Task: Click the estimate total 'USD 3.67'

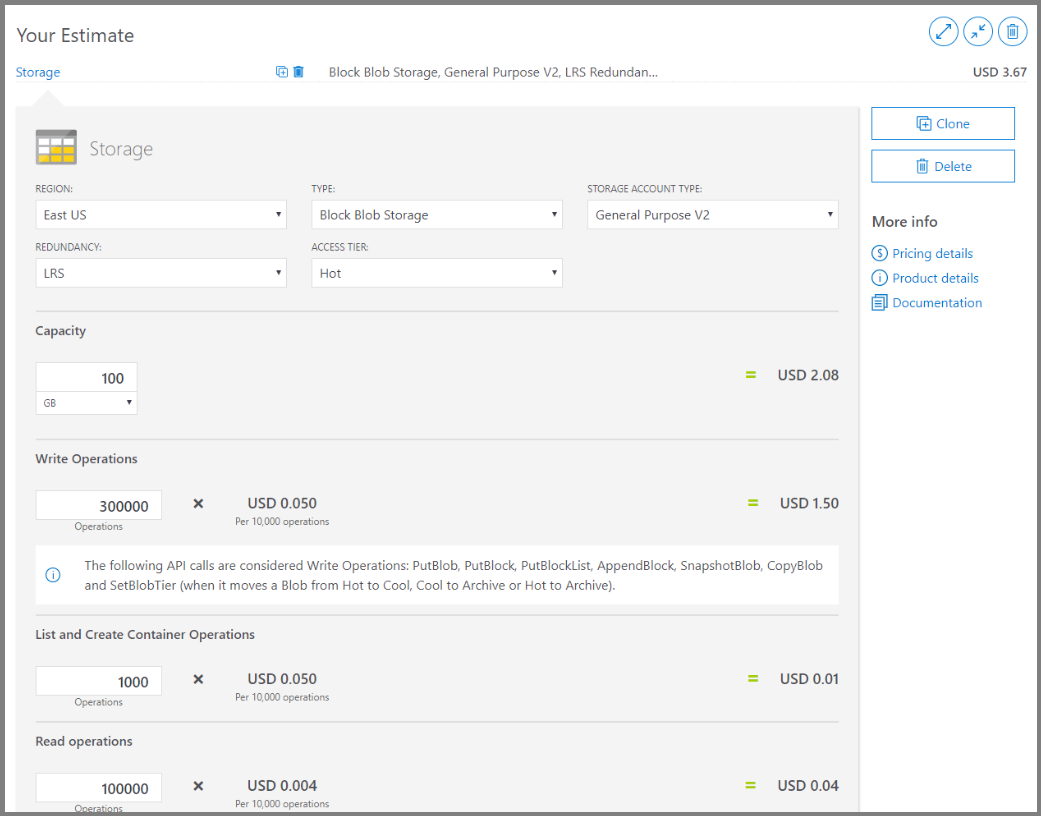Action: click(1000, 72)
